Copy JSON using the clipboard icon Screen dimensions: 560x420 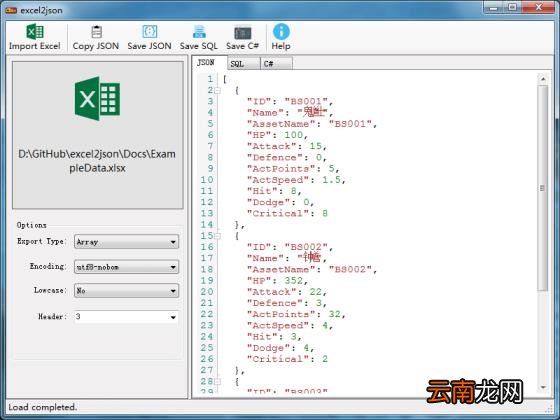coord(96,32)
